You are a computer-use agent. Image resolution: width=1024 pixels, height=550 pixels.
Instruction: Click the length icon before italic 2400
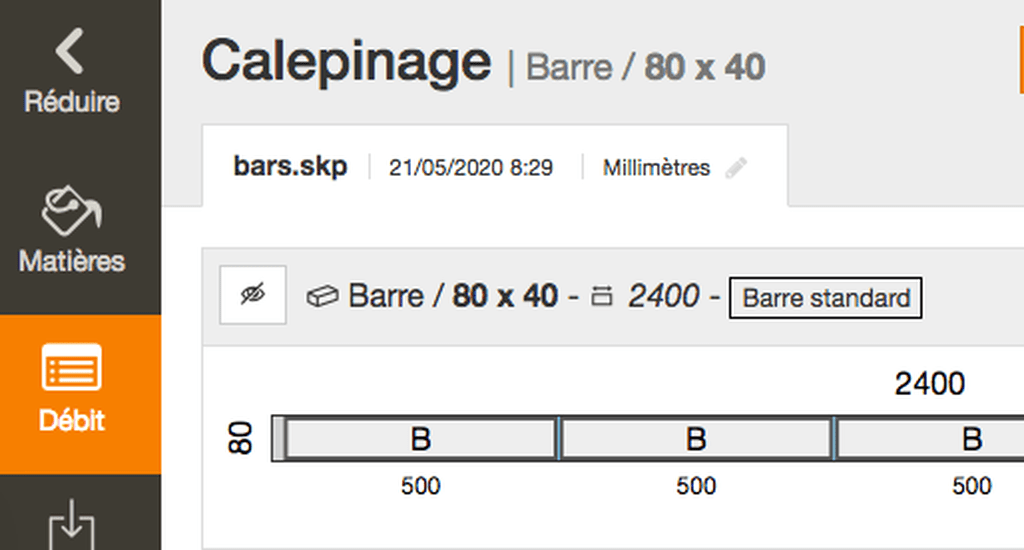pyautogui.click(x=601, y=297)
